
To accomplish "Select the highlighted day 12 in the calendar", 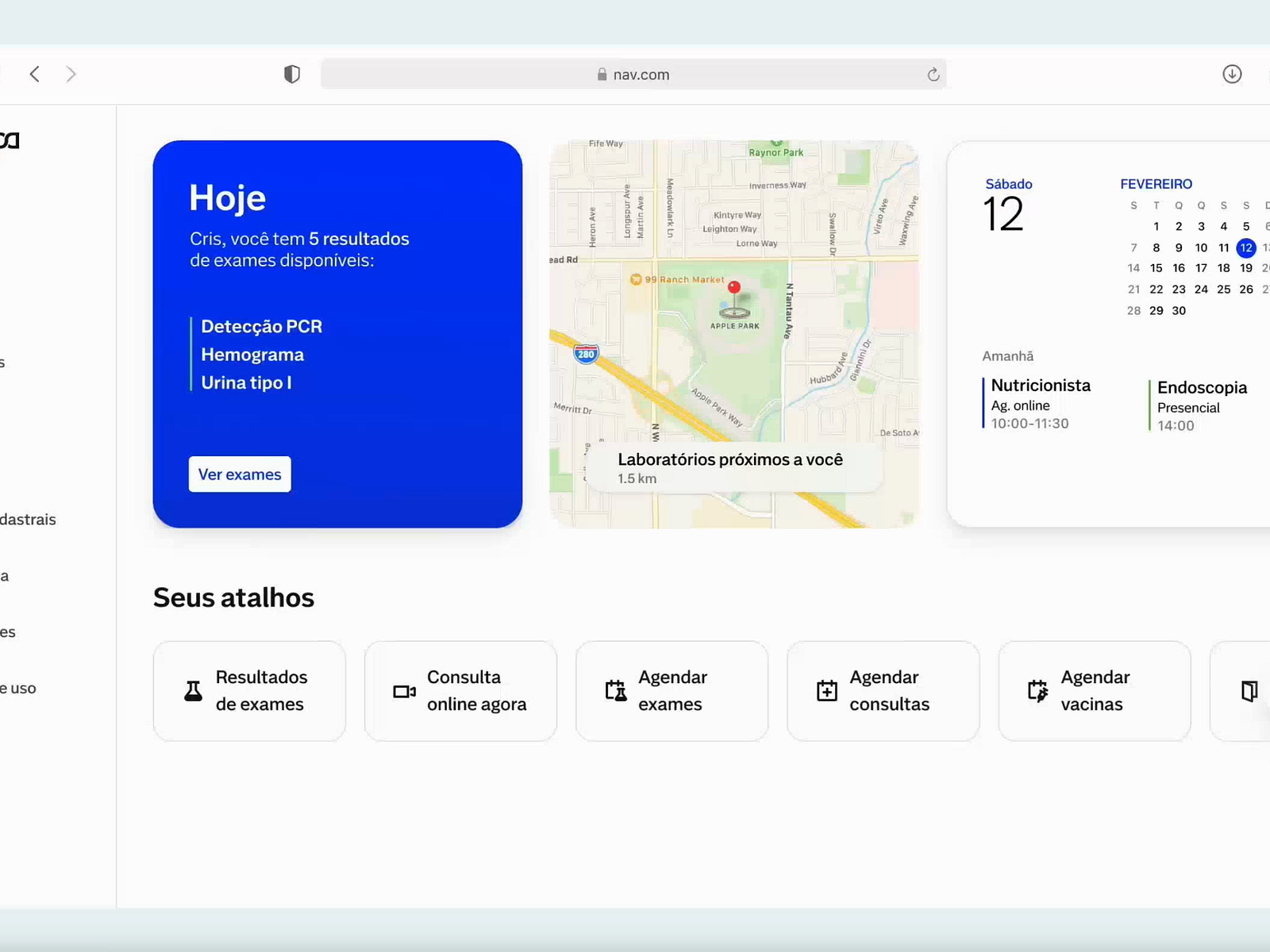I will click(1246, 248).
